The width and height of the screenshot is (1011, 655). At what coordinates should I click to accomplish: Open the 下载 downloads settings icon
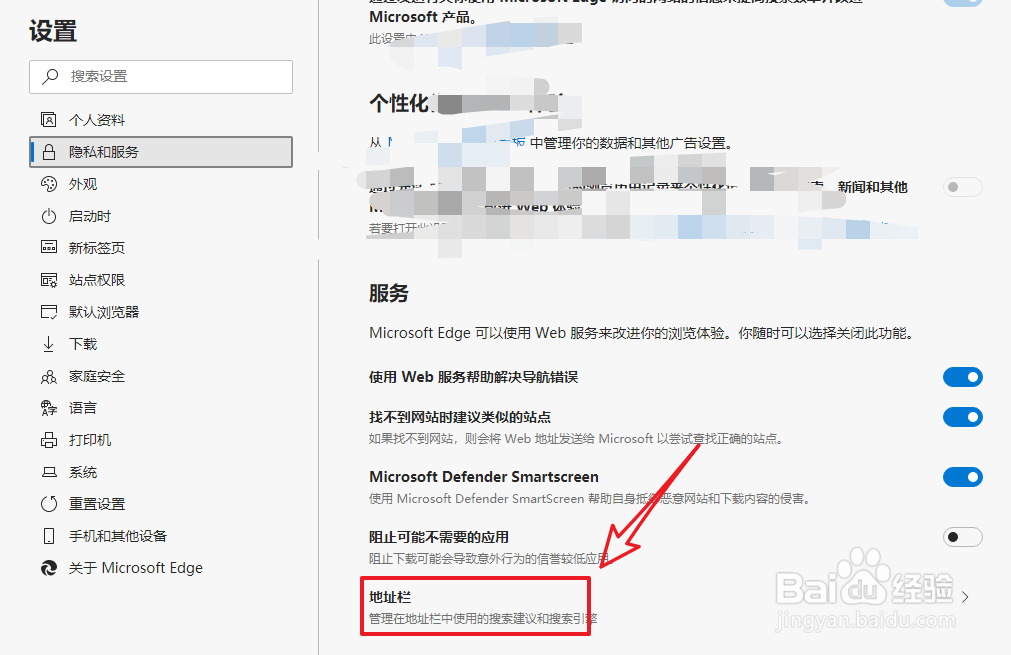tap(49, 343)
